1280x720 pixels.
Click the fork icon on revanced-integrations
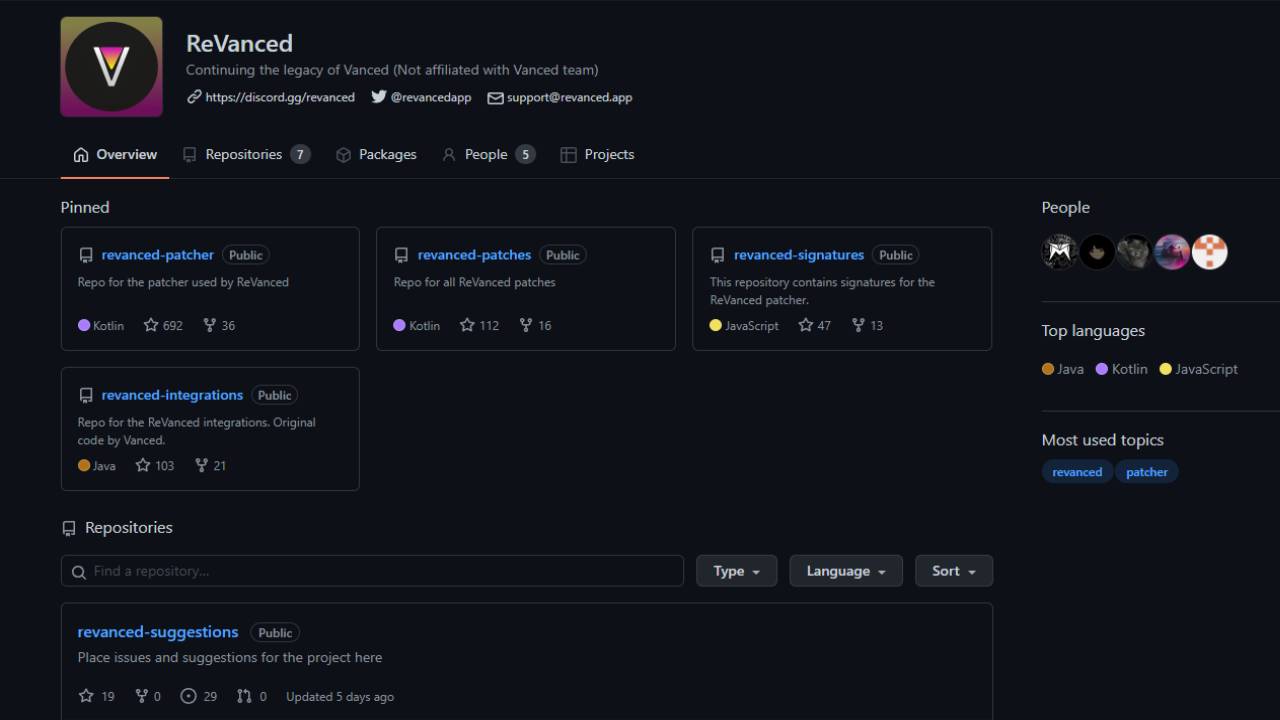(202, 465)
